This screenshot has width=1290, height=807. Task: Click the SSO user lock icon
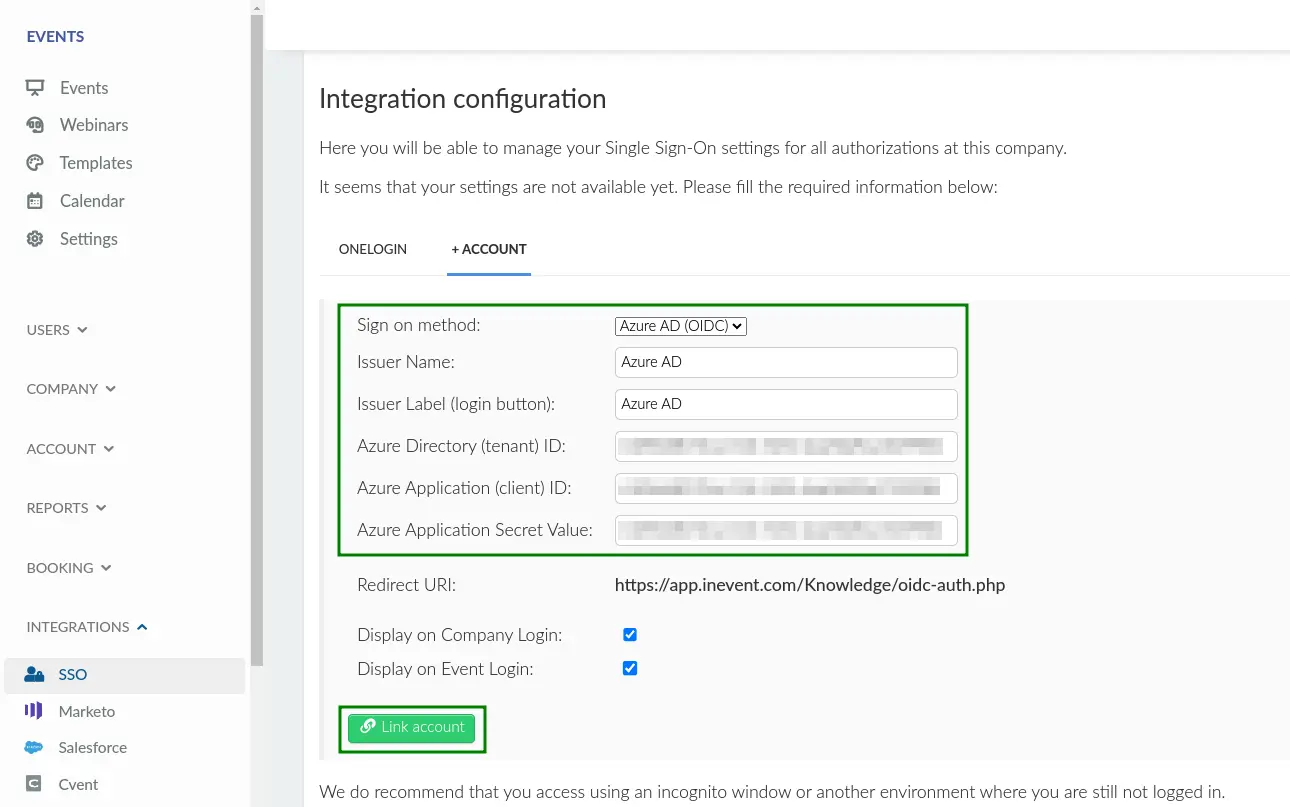(34, 675)
